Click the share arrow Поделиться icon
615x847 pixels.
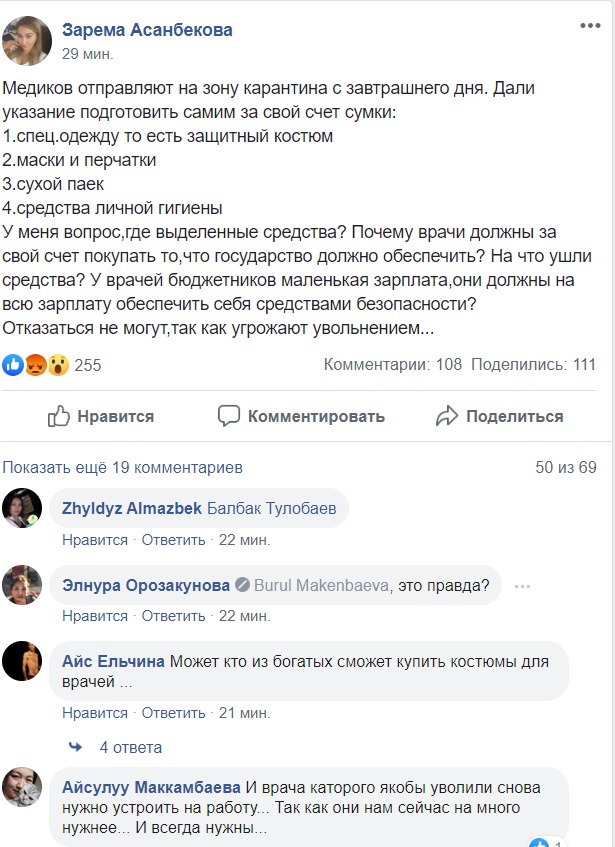coord(446,416)
